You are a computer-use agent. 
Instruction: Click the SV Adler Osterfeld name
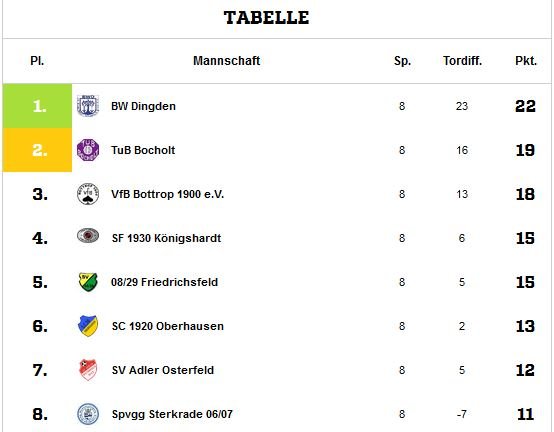pyautogui.click(x=163, y=370)
